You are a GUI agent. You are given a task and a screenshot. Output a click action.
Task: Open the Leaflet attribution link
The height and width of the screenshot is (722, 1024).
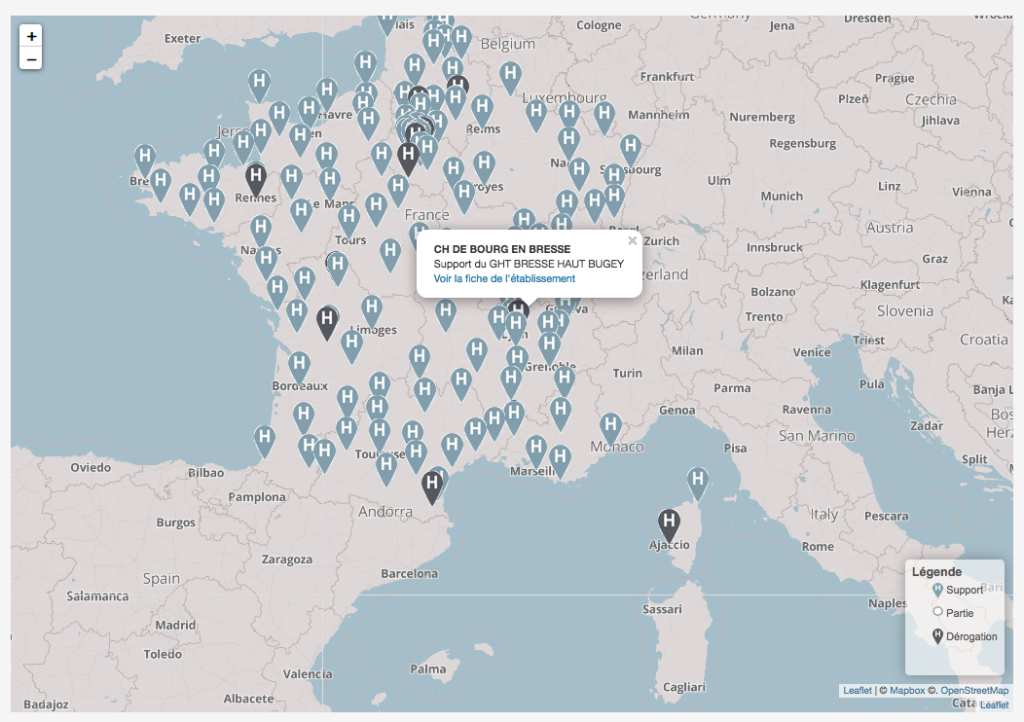click(x=857, y=690)
